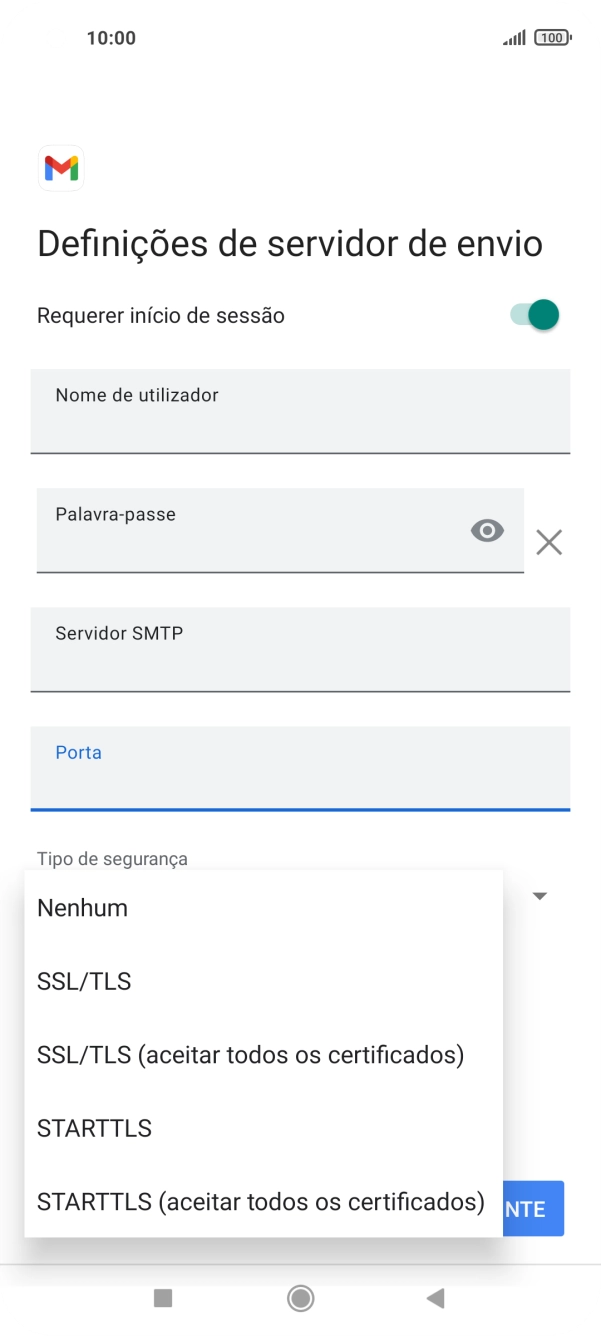Open the Tipo de segurança dropdown arrow
This screenshot has height=1336, width=601.
coord(539,895)
